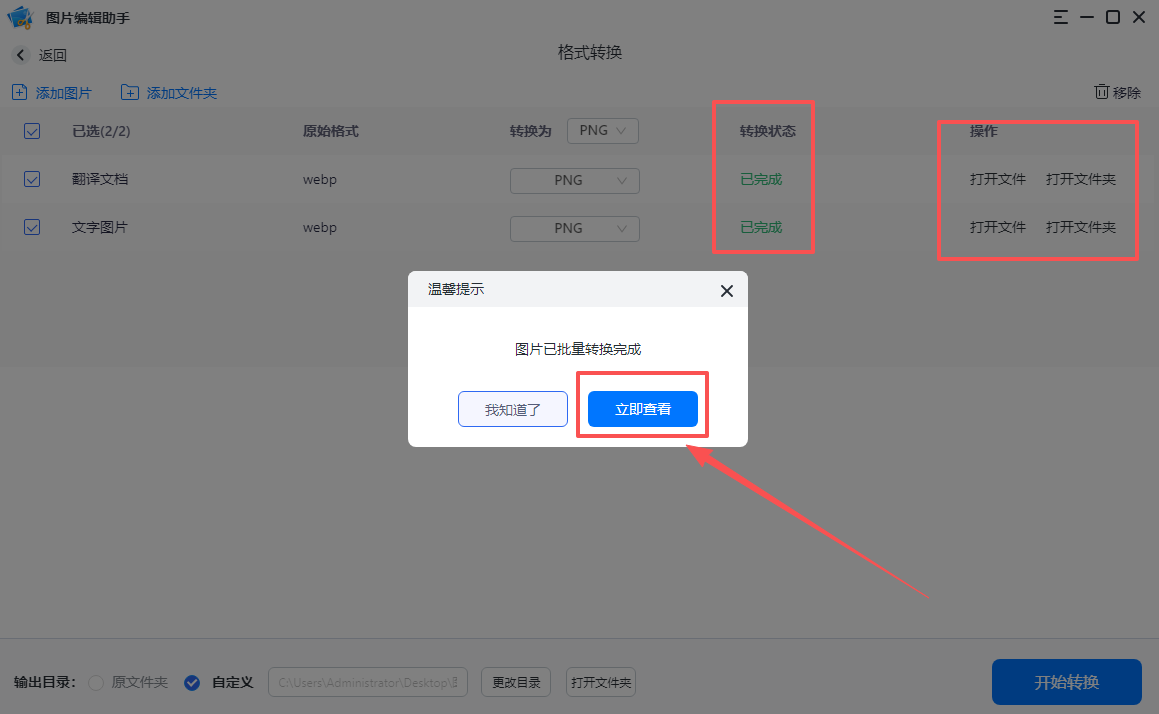
Task: Click the 图片已批量转换完成 message
Action: coord(578,349)
